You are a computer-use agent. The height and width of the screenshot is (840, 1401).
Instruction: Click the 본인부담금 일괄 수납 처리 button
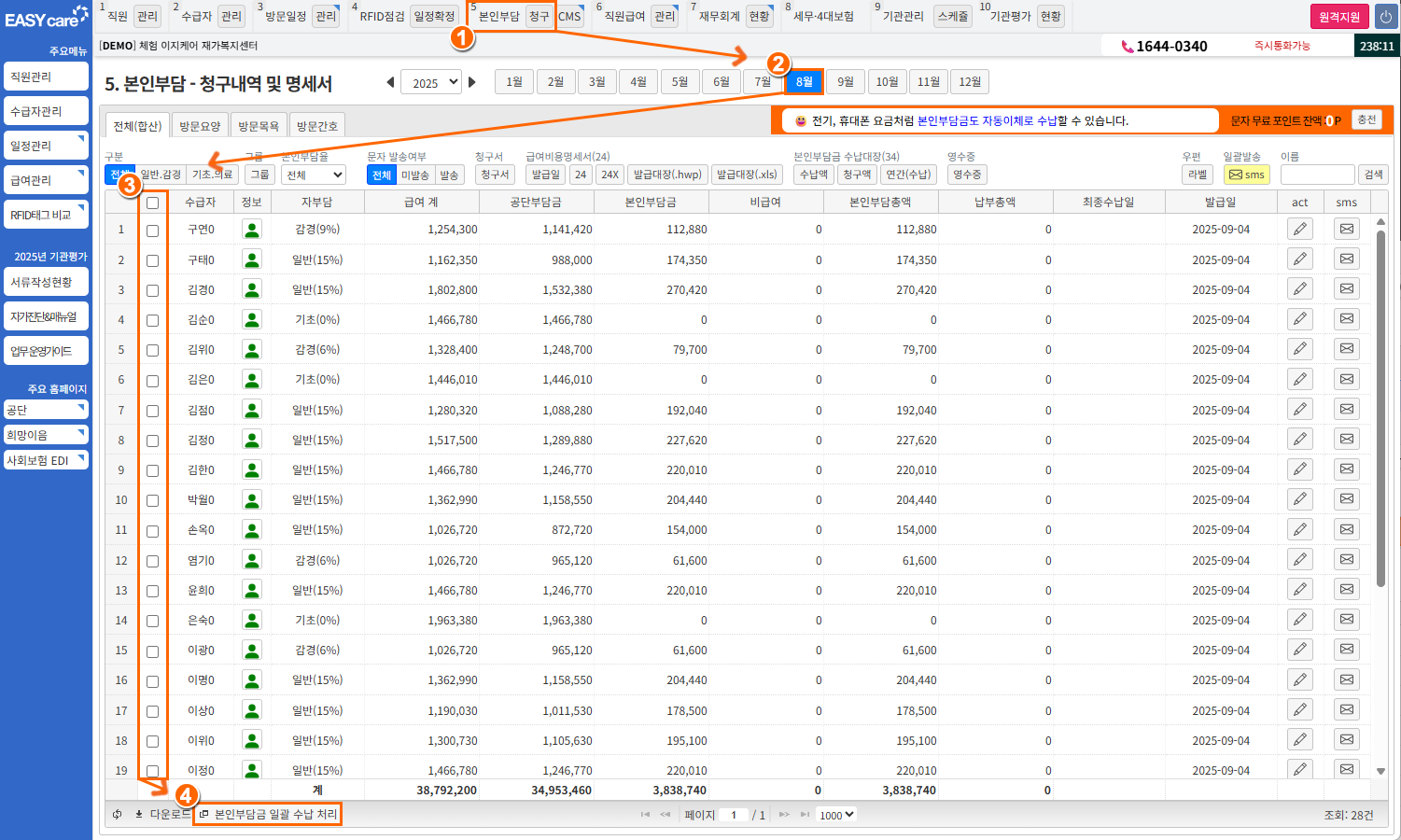(x=269, y=814)
